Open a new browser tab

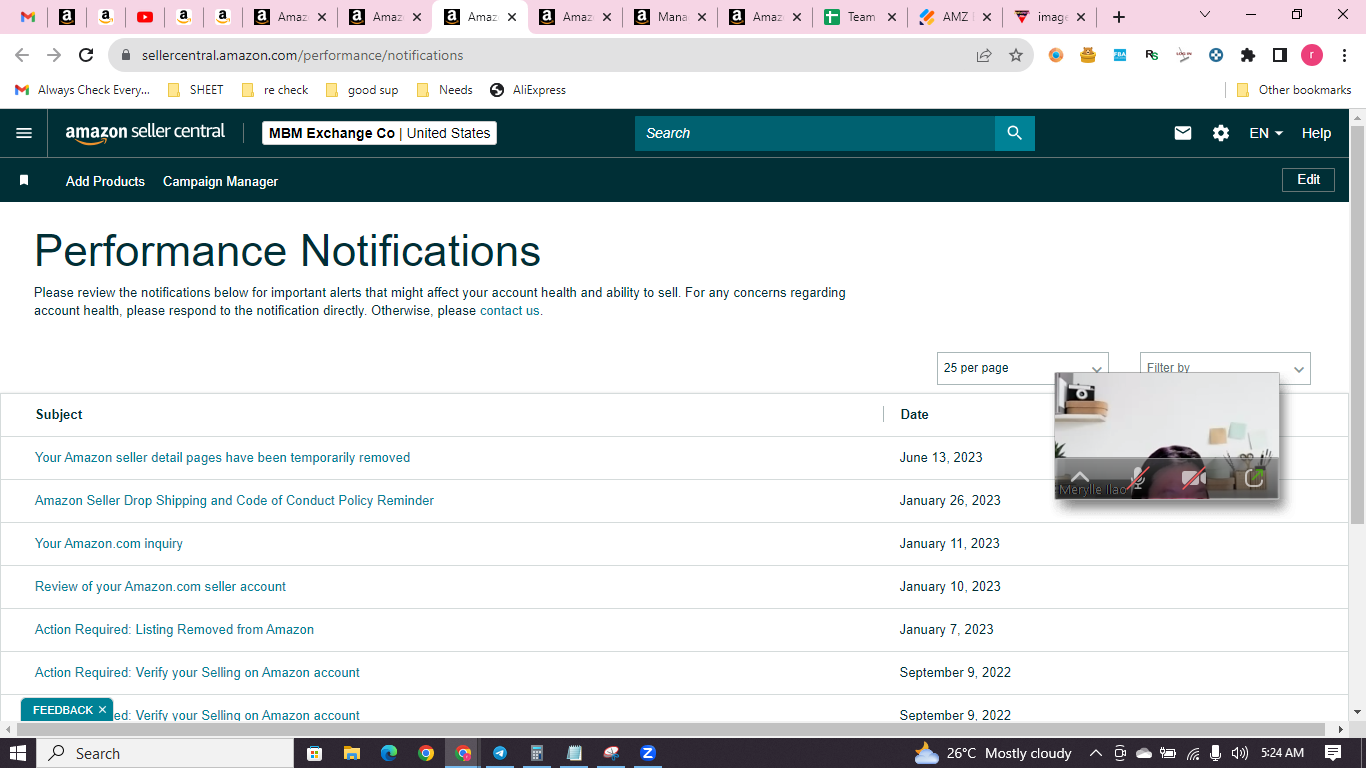click(1119, 17)
